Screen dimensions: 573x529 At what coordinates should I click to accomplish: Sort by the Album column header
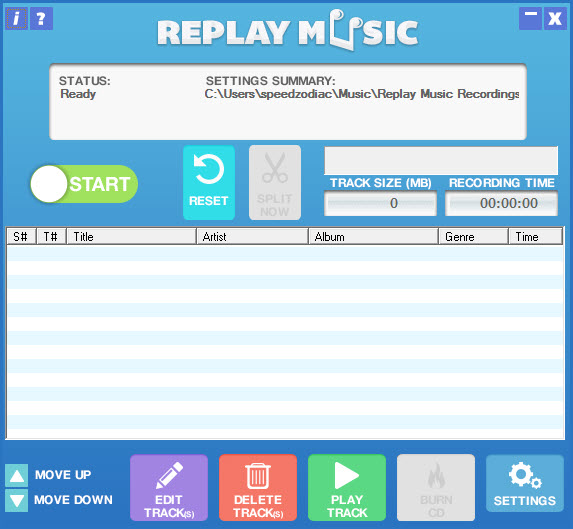tap(373, 237)
